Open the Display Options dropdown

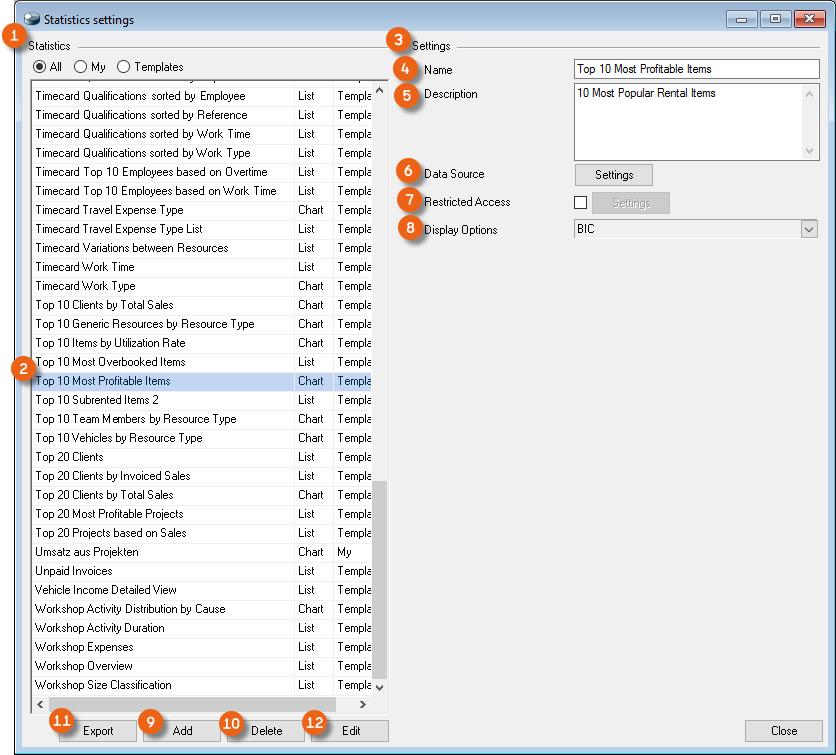pyautogui.click(x=808, y=230)
